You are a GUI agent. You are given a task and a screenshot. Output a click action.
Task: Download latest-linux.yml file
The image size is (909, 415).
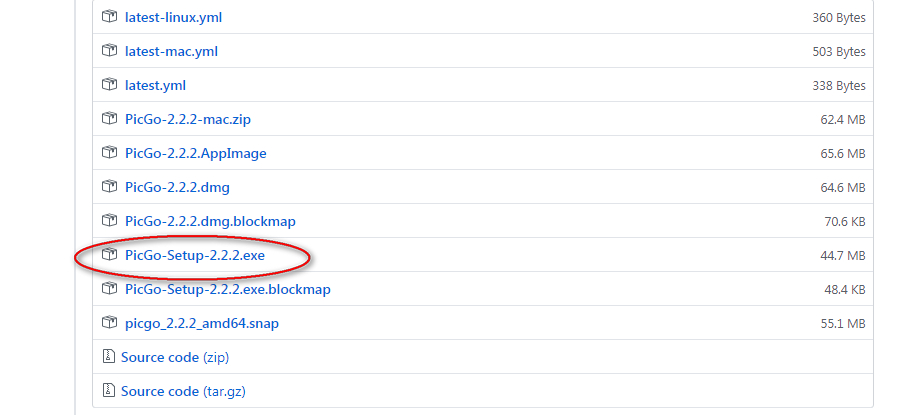coord(172,17)
